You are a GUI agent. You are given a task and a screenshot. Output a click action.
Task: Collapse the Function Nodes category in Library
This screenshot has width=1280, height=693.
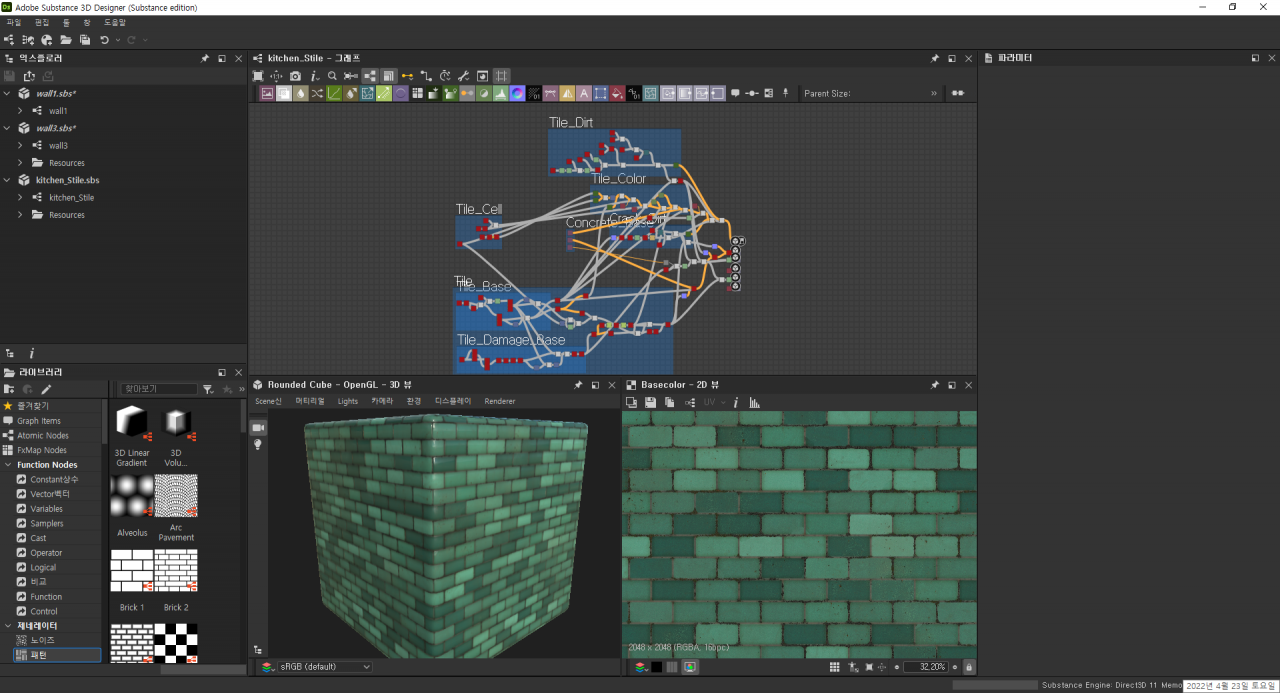tap(8, 465)
